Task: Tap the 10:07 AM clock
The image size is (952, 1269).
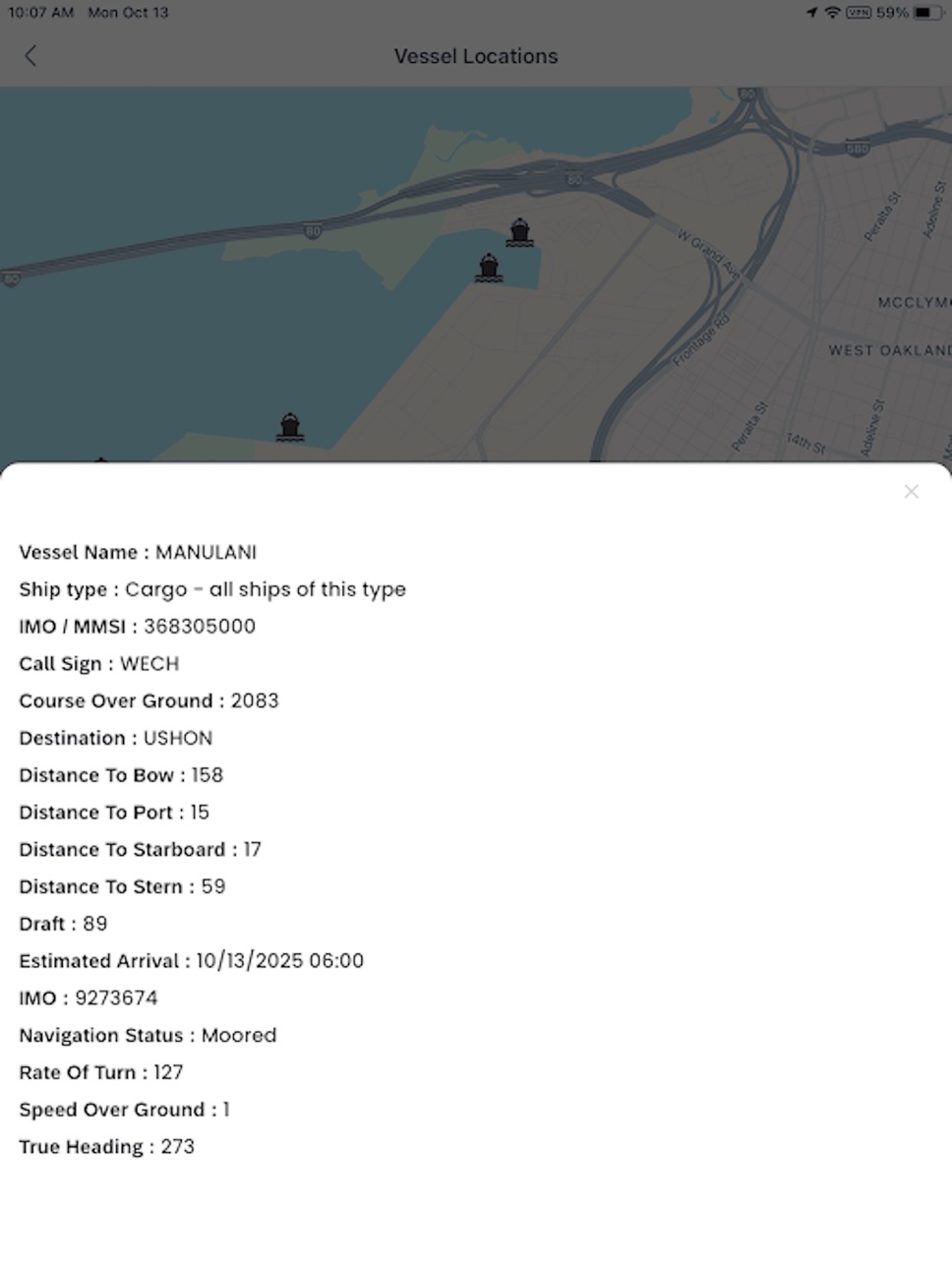Action: (41, 13)
